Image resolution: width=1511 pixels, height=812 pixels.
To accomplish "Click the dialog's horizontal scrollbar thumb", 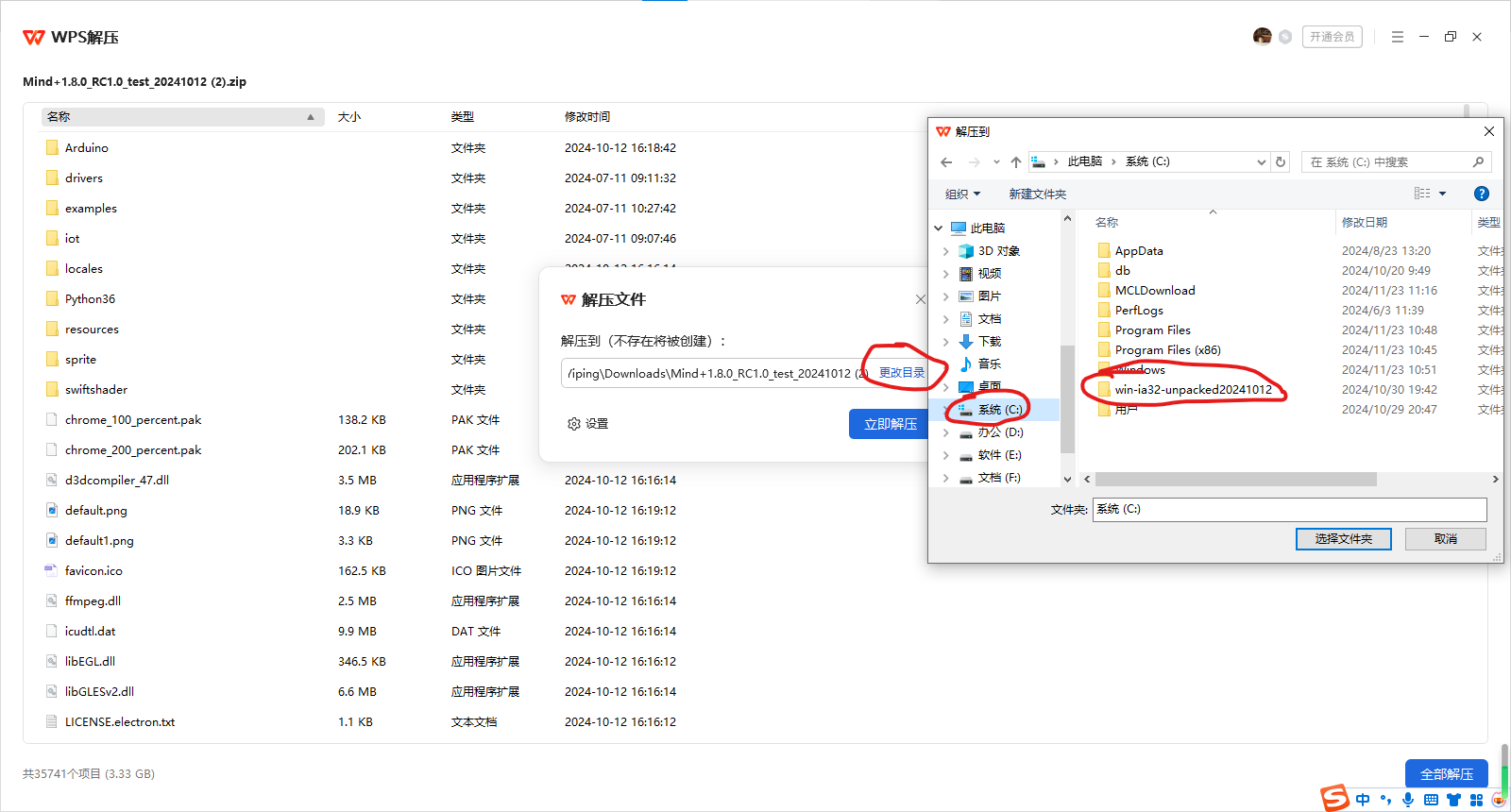I will click(1235, 480).
